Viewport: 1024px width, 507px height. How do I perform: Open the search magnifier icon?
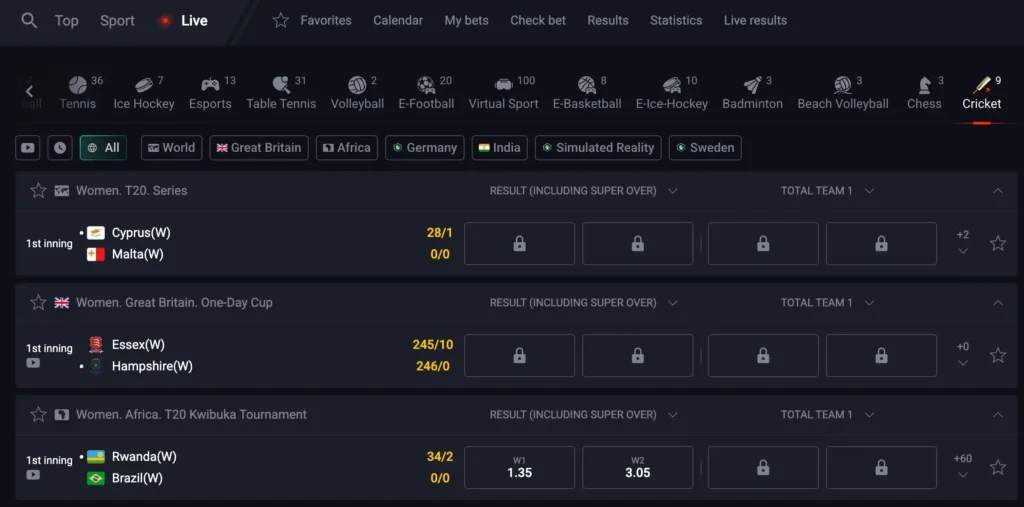(x=29, y=20)
